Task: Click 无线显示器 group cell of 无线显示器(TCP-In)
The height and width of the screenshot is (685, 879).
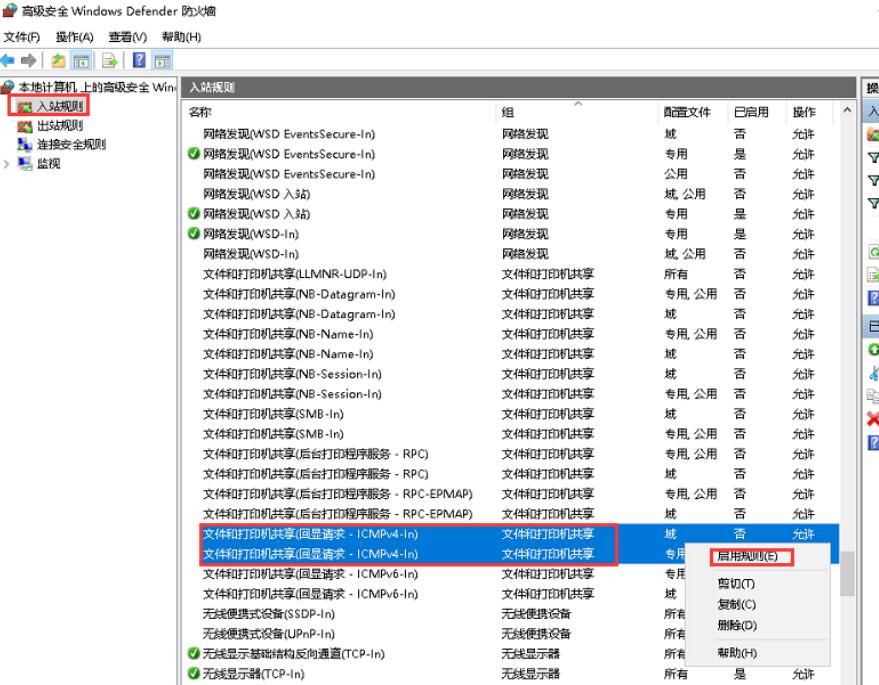Action: [530, 673]
